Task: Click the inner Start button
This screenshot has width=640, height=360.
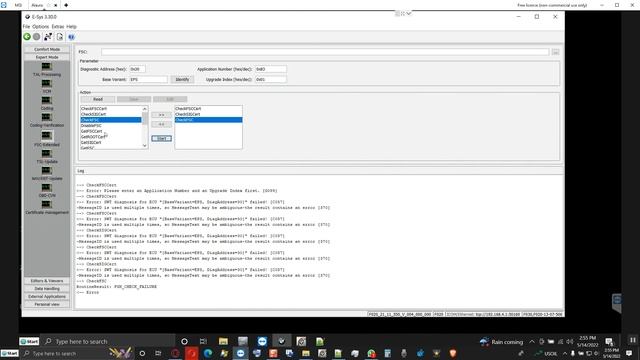Action: [x=29, y=341]
